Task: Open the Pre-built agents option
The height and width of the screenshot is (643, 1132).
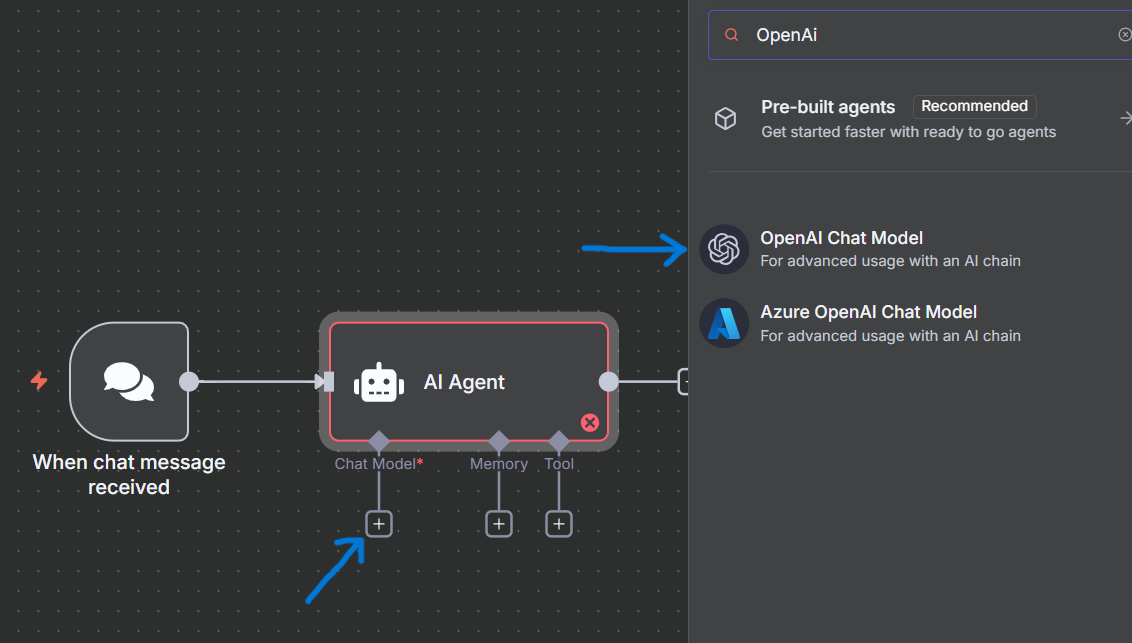Action: pos(828,108)
